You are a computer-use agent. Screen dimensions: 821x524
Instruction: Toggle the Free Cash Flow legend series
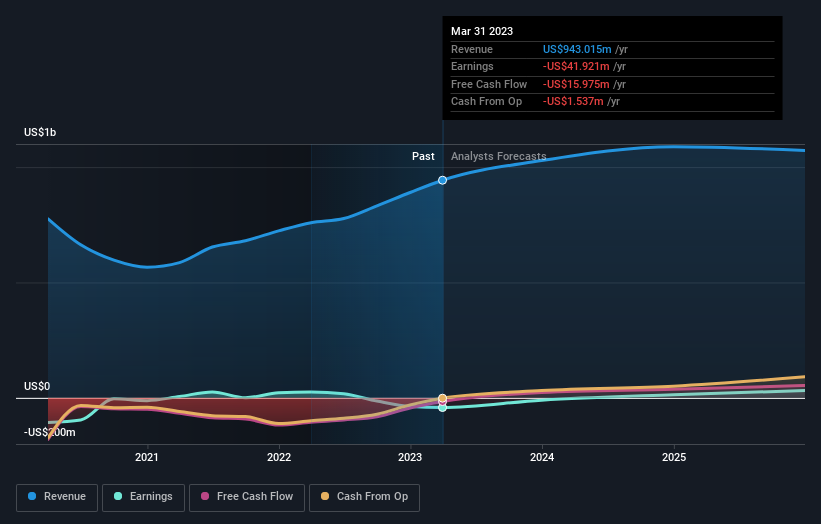[247, 497]
